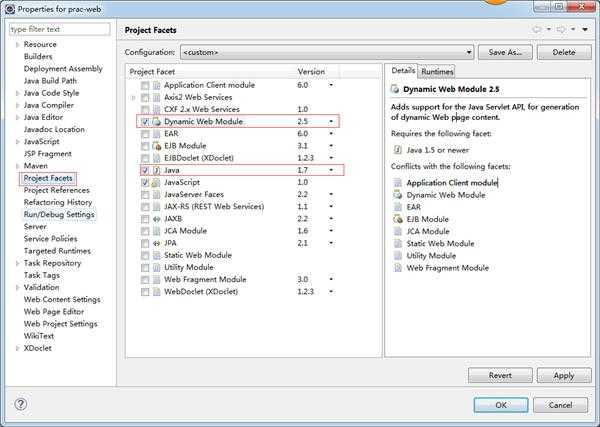Open JAXB version dropdown arrow

[x=331, y=219]
